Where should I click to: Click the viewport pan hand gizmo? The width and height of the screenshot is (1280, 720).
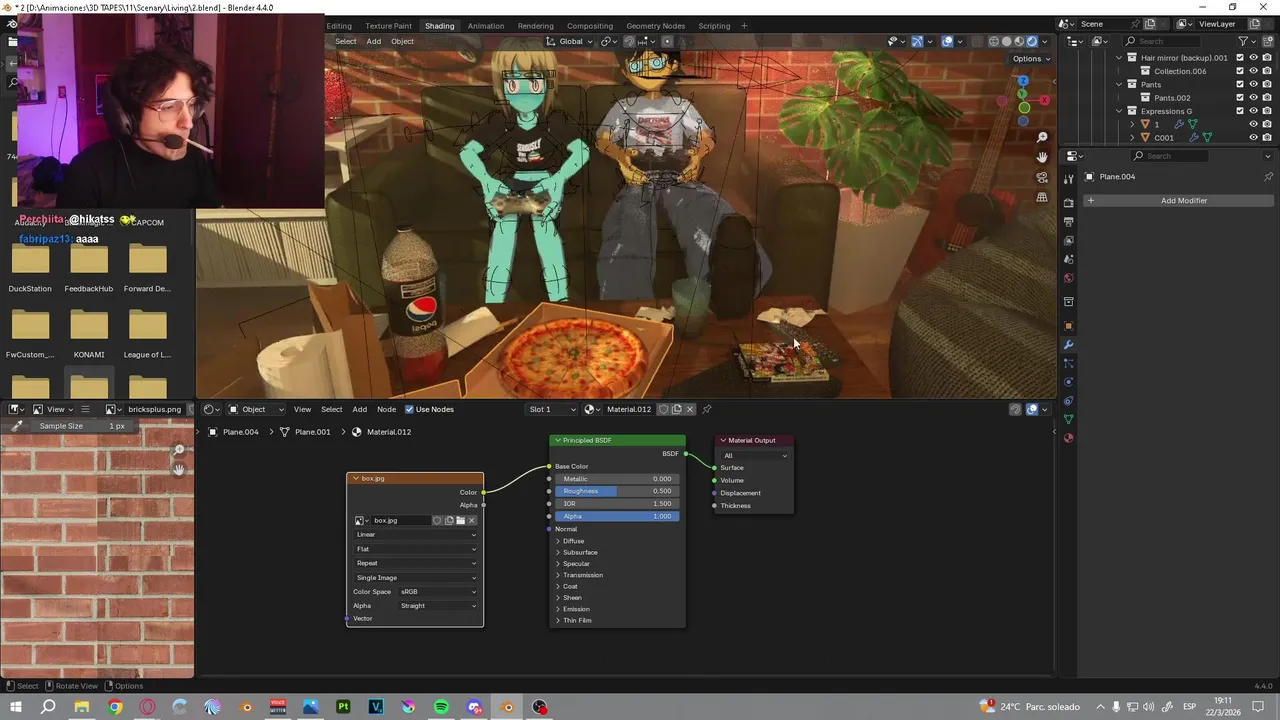(1042, 157)
